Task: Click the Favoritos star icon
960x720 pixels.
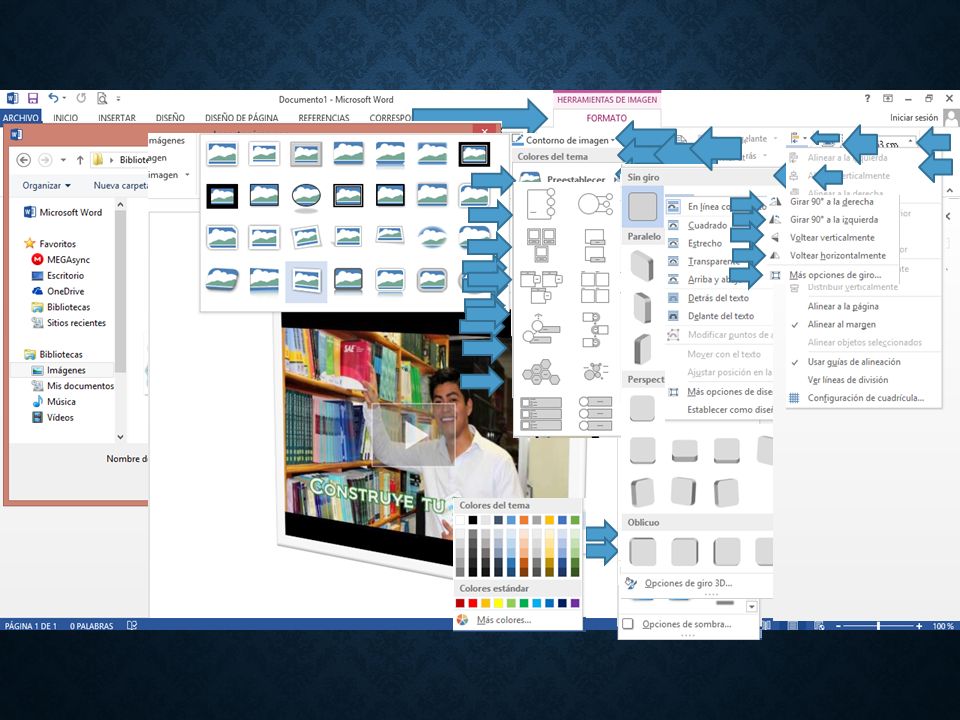Action: 29,244
